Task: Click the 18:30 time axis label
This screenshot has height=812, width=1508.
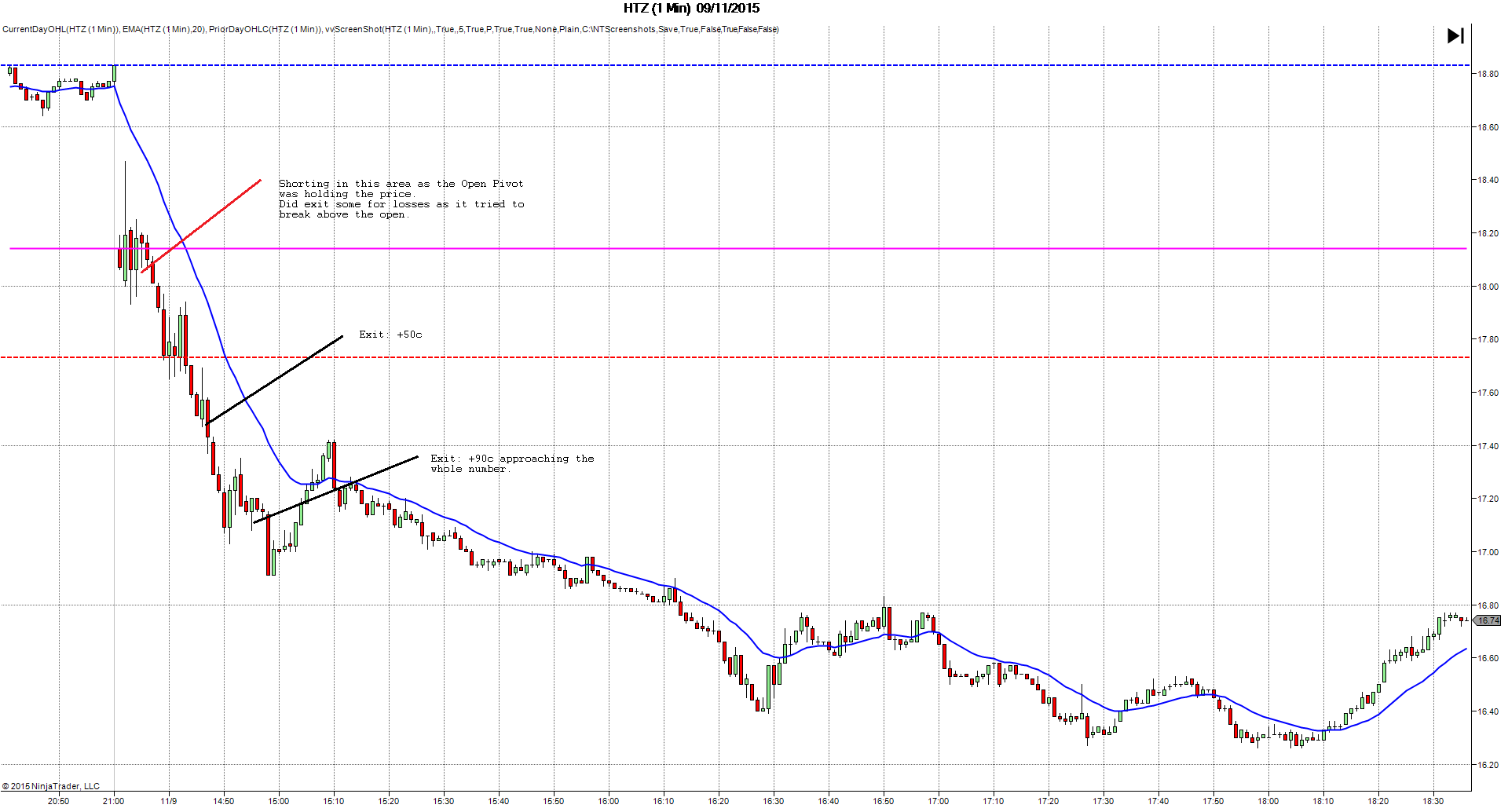Action: point(1433,801)
